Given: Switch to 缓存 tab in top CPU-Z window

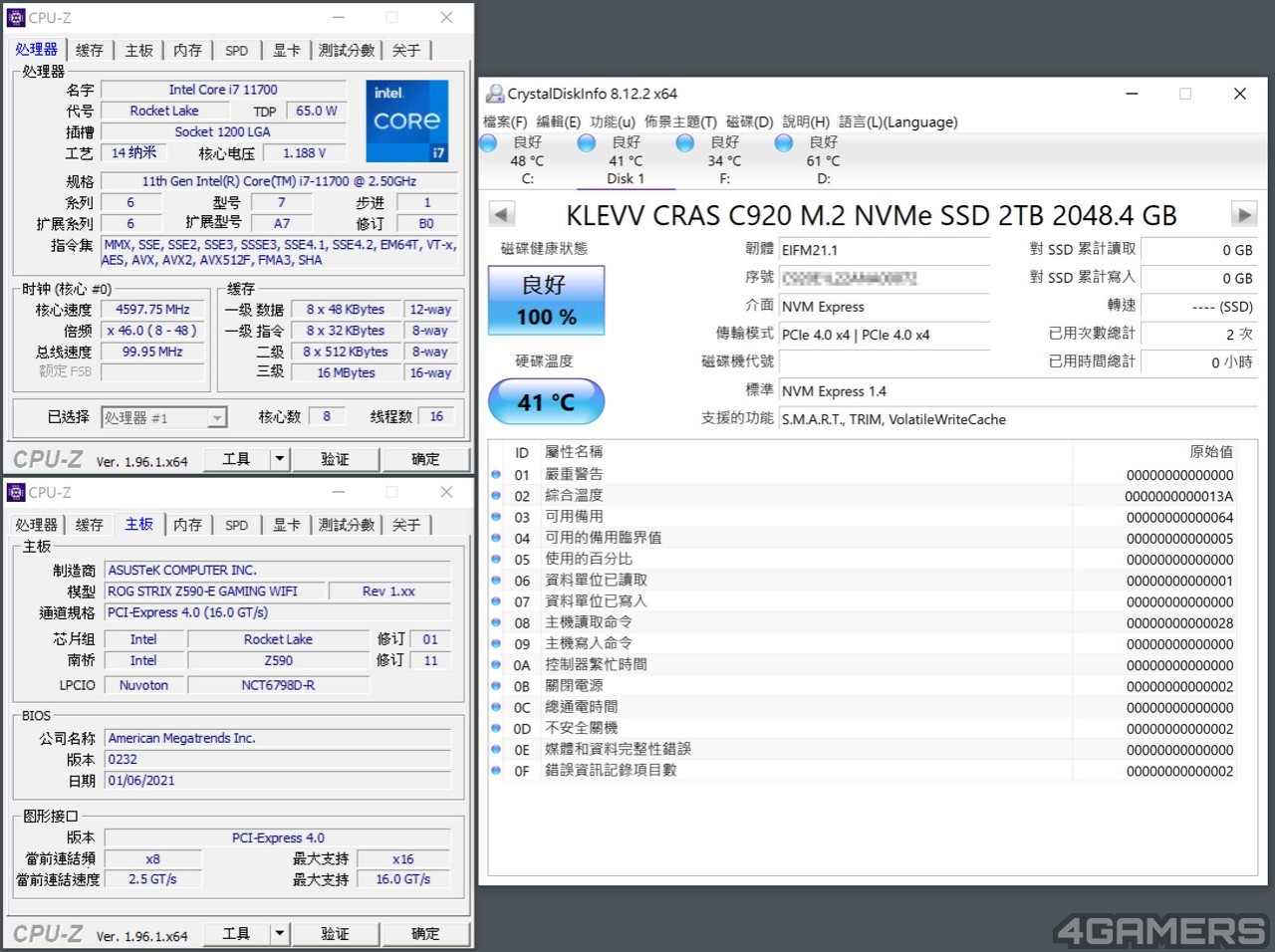Looking at the screenshot, I should click(x=90, y=50).
